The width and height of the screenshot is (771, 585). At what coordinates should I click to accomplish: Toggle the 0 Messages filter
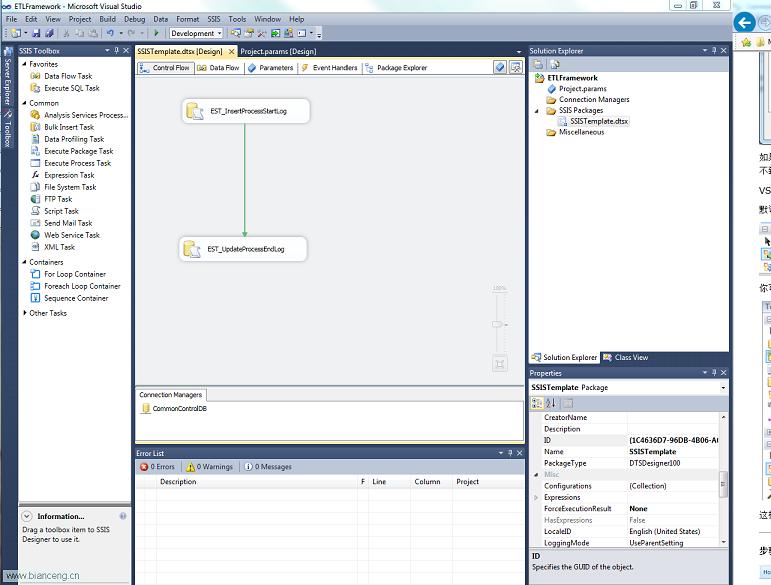268,467
